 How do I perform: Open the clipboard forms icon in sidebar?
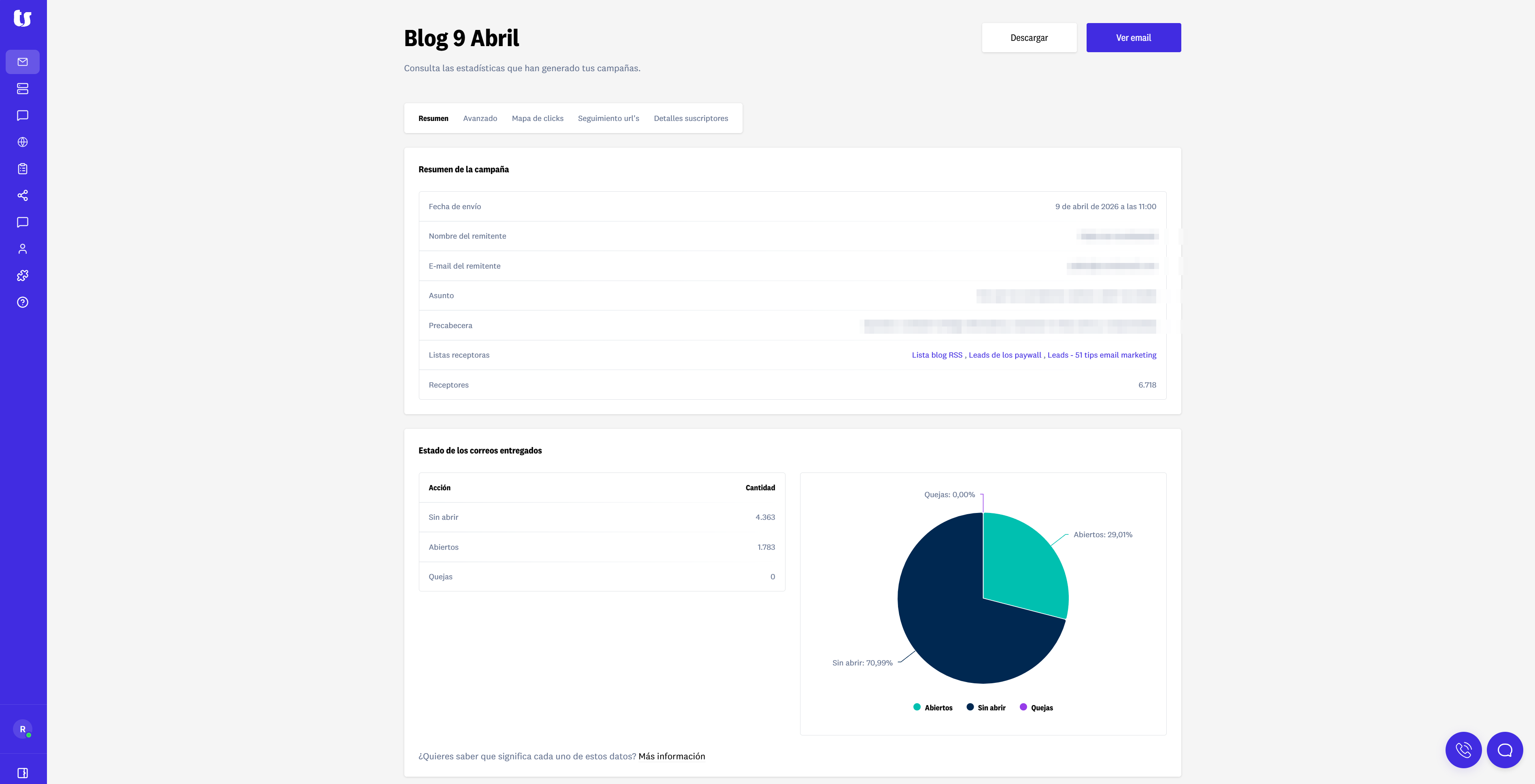pos(23,169)
